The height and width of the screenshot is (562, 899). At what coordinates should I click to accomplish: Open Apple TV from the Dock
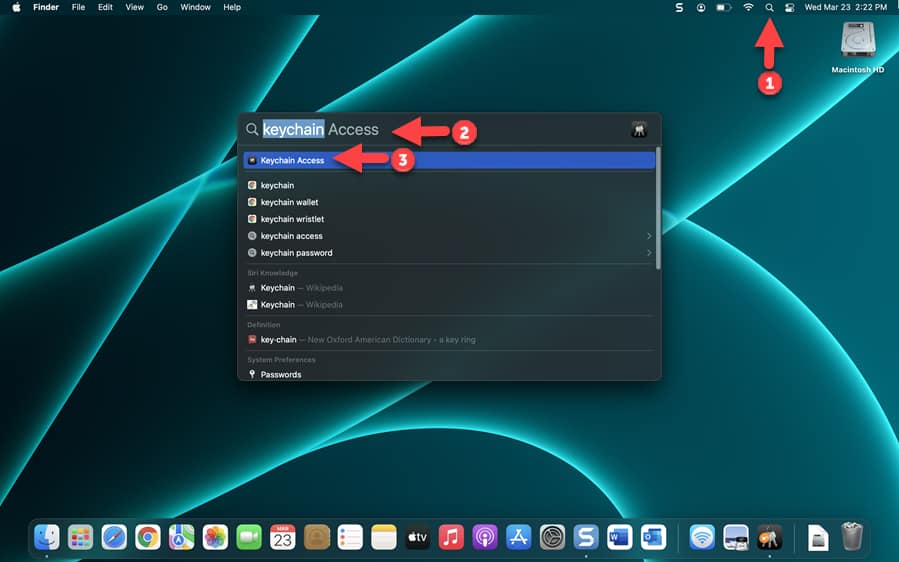click(x=417, y=537)
